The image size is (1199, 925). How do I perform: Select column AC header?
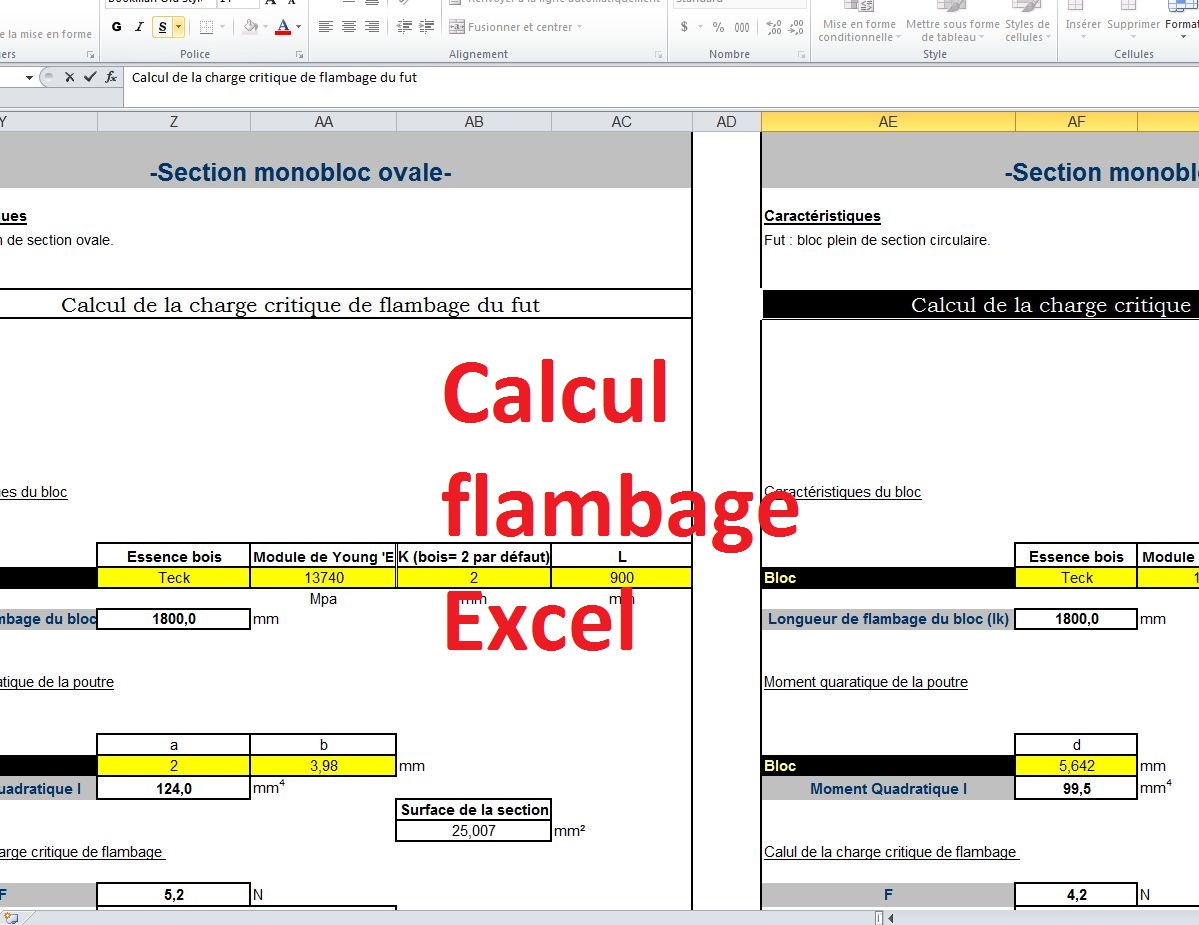[622, 122]
